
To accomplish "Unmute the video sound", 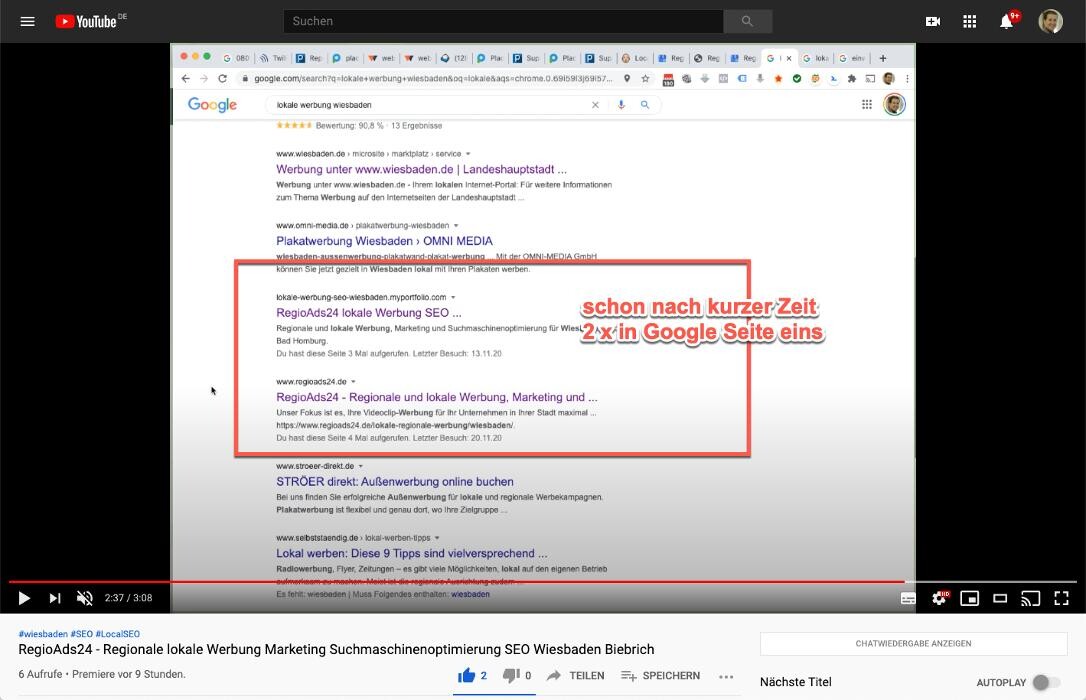I will coord(84,598).
